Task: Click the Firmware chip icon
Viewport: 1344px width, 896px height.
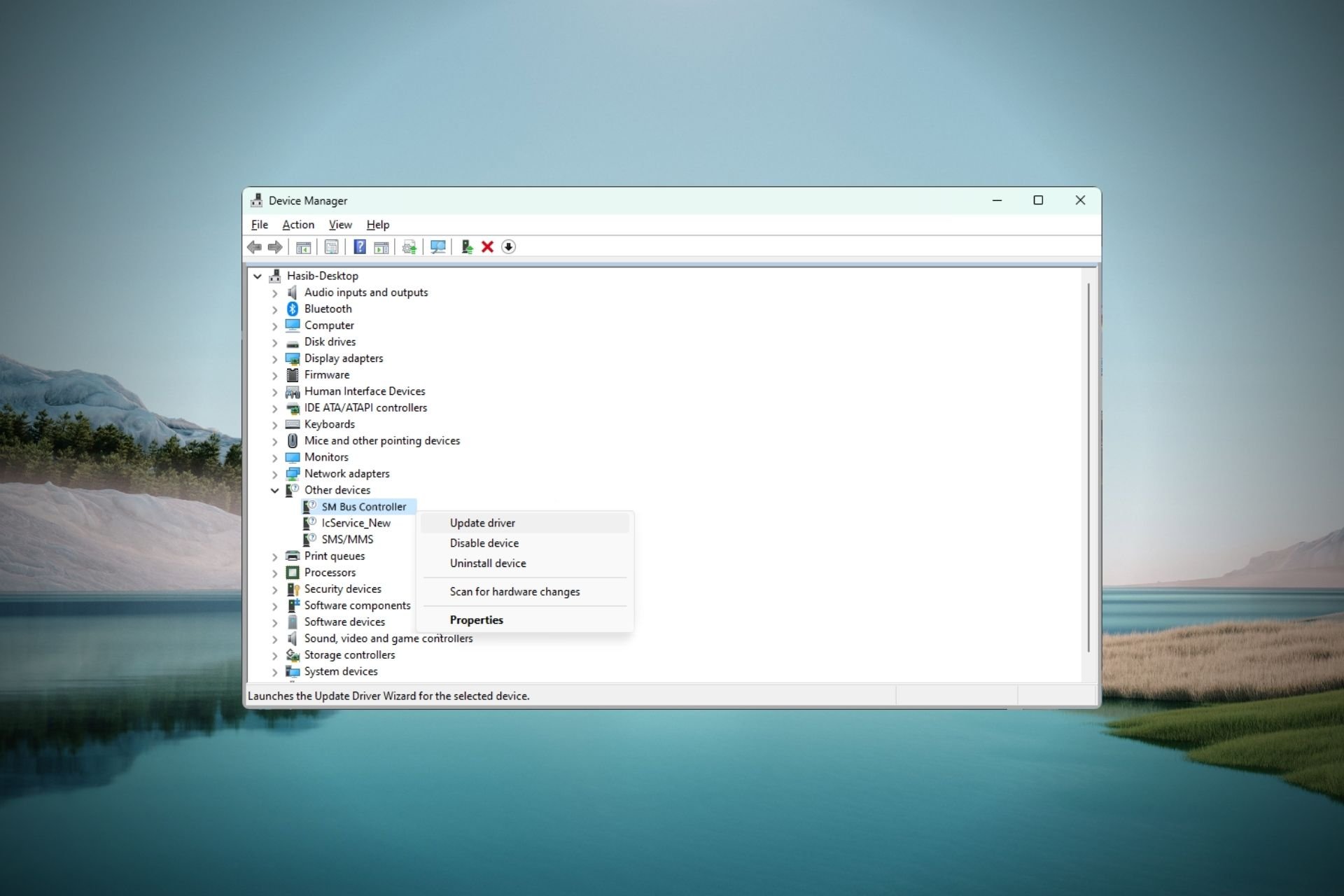Action: [293, 374]
